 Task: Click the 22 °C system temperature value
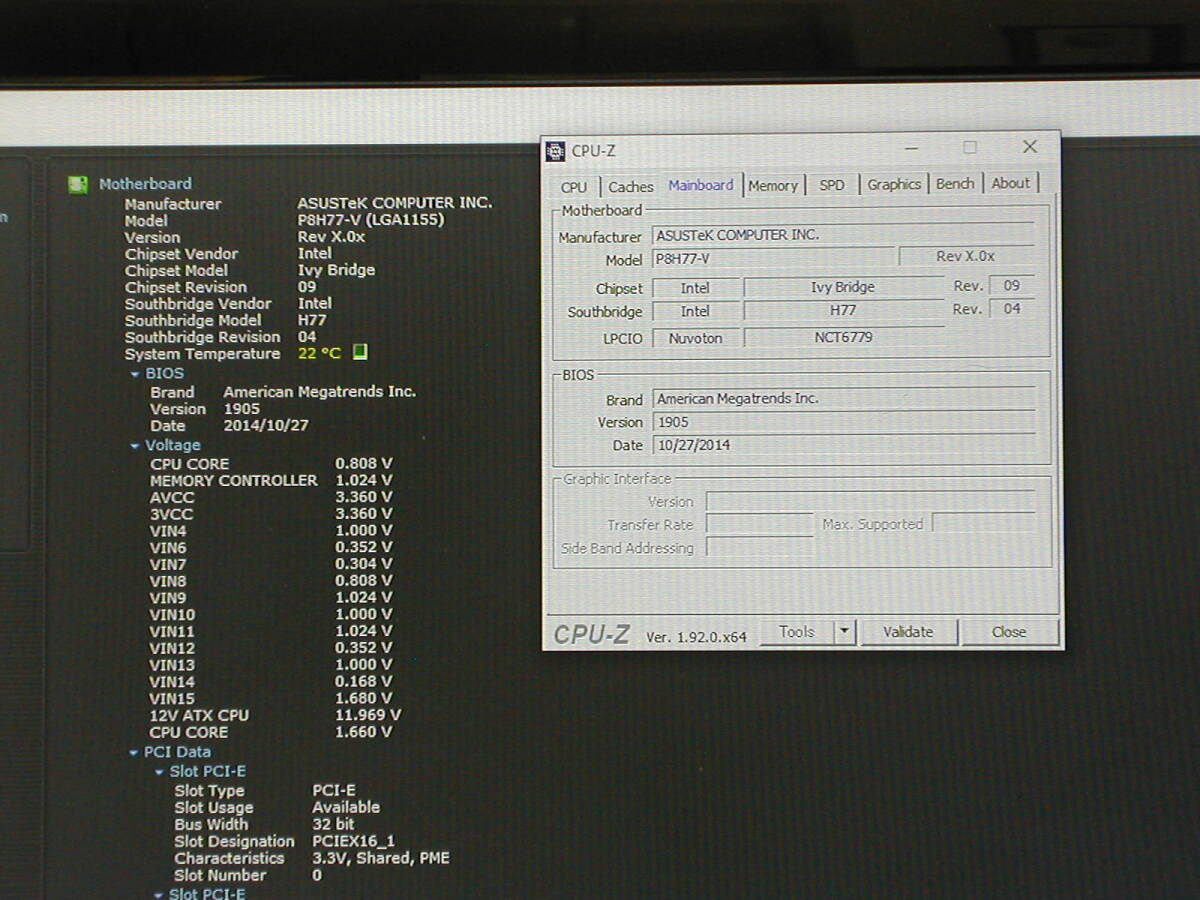pos(319,354)
